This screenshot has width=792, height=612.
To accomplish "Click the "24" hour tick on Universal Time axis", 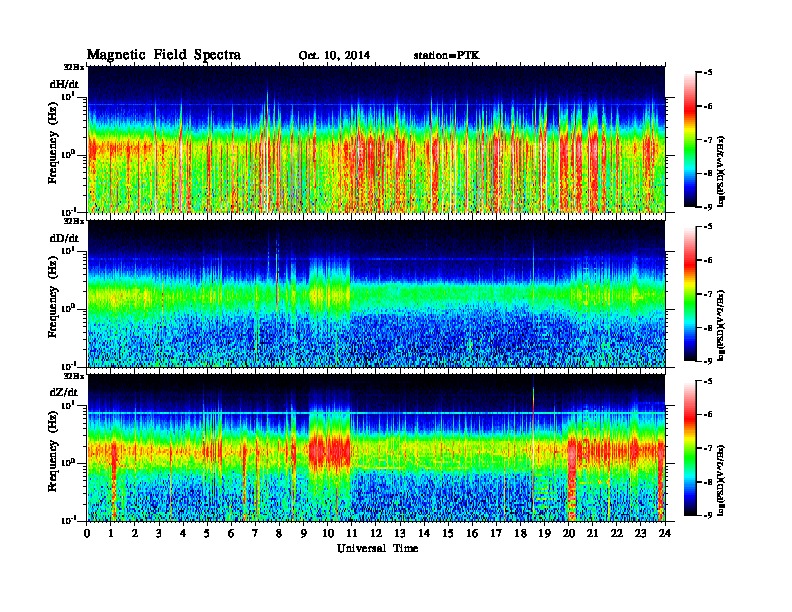I will point(665,533).
